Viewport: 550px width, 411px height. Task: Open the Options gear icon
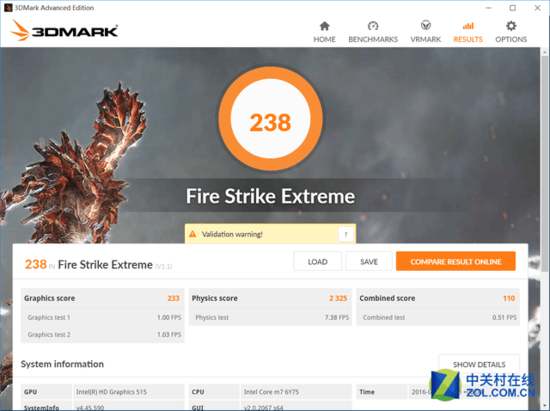[511, 26]
